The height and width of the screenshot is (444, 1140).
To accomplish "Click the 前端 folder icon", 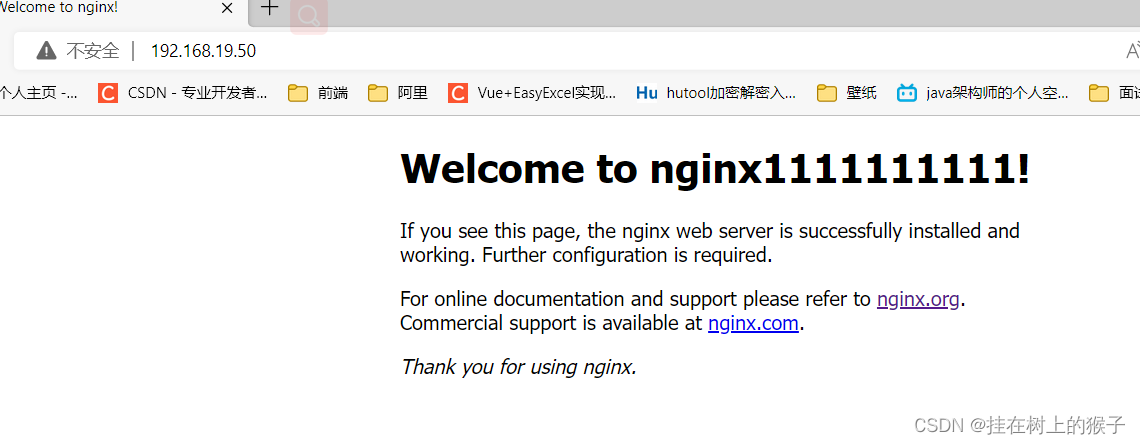I will tap(297, 93).
